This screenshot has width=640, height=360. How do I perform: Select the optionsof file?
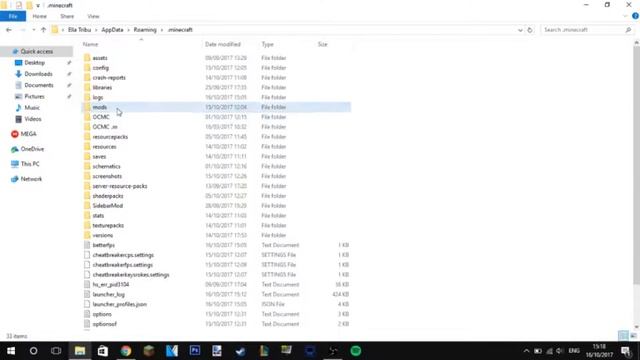[104, 324]
